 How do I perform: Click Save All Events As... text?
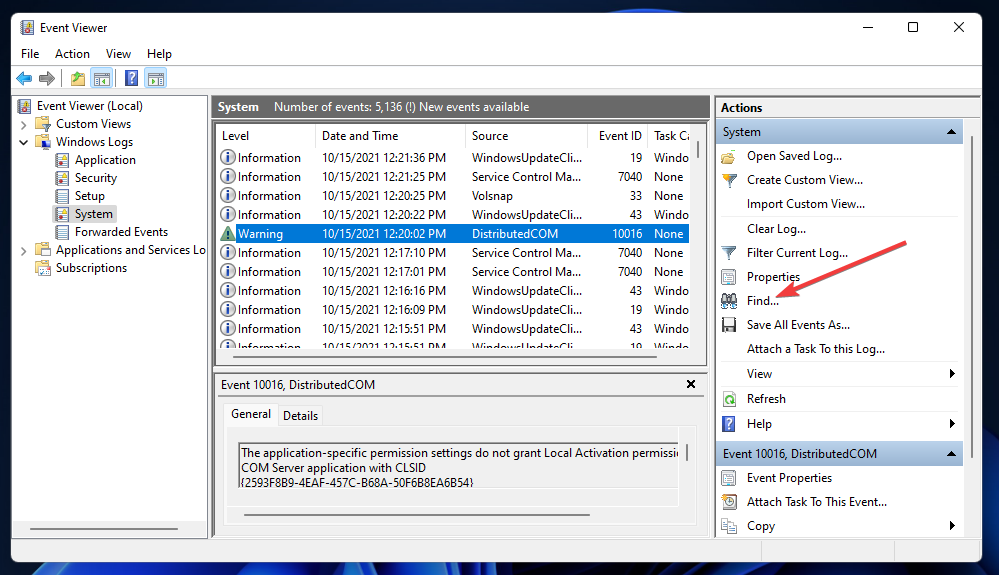798,325
